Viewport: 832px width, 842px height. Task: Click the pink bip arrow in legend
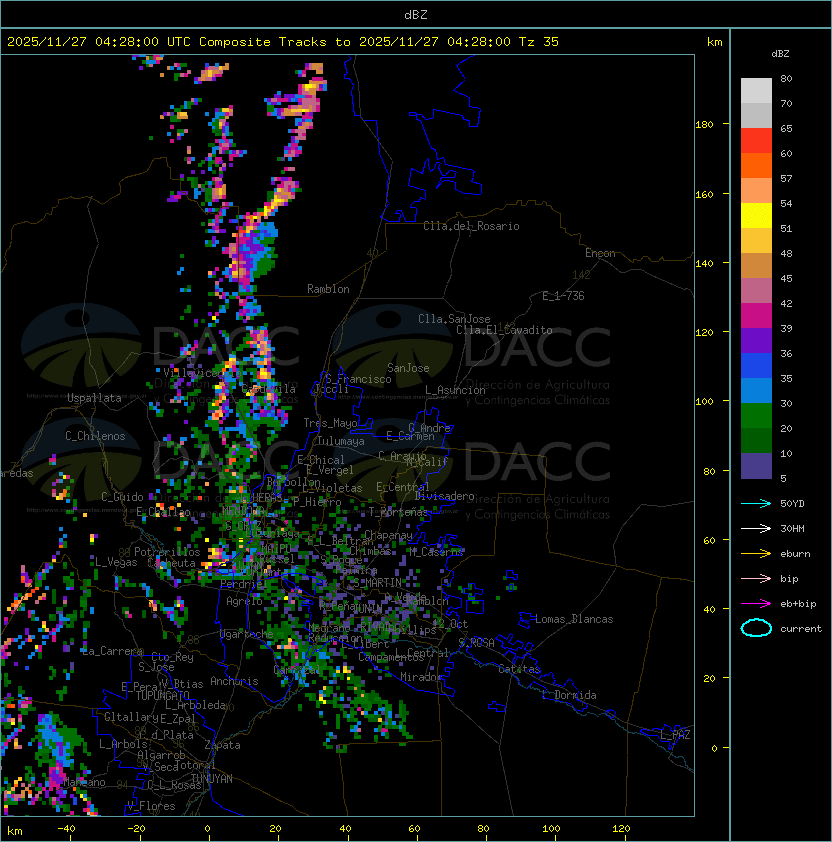[x=756, y=578]
